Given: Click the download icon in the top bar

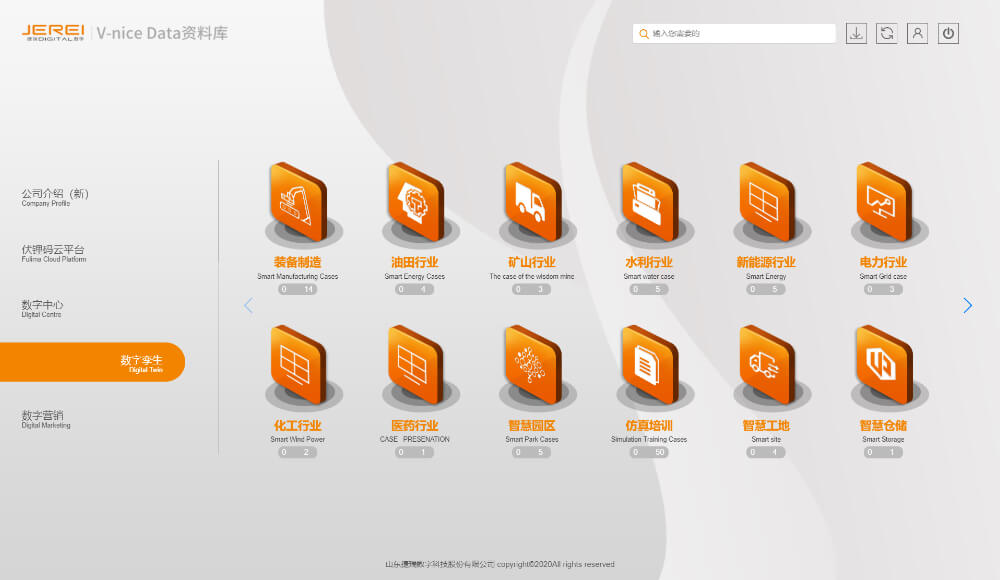Looking at the screenshot, I should 857,33.
